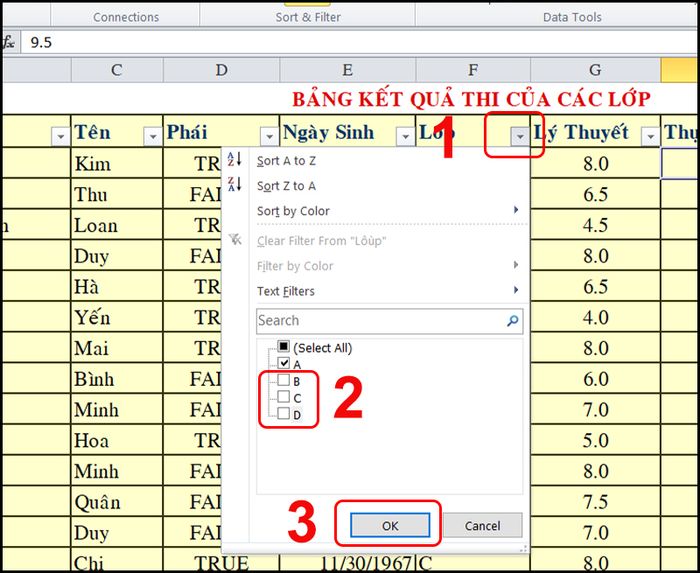Expand the Text Filters submenu arrow
The height and width of the screenshot is (573, 700).
pyautogui.click(x=516, y=290)
